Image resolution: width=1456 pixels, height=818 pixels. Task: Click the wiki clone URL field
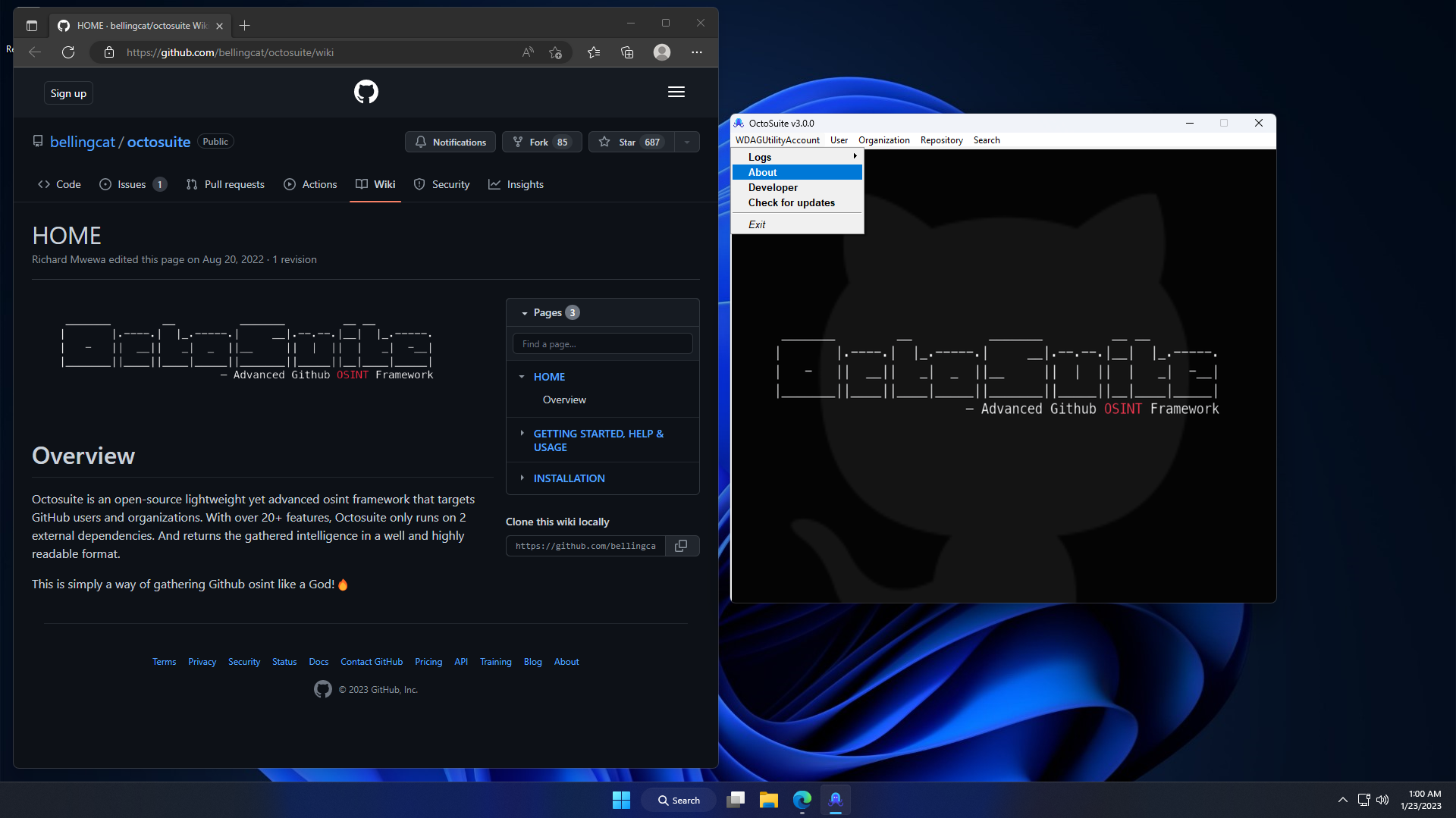pos(585,546)
